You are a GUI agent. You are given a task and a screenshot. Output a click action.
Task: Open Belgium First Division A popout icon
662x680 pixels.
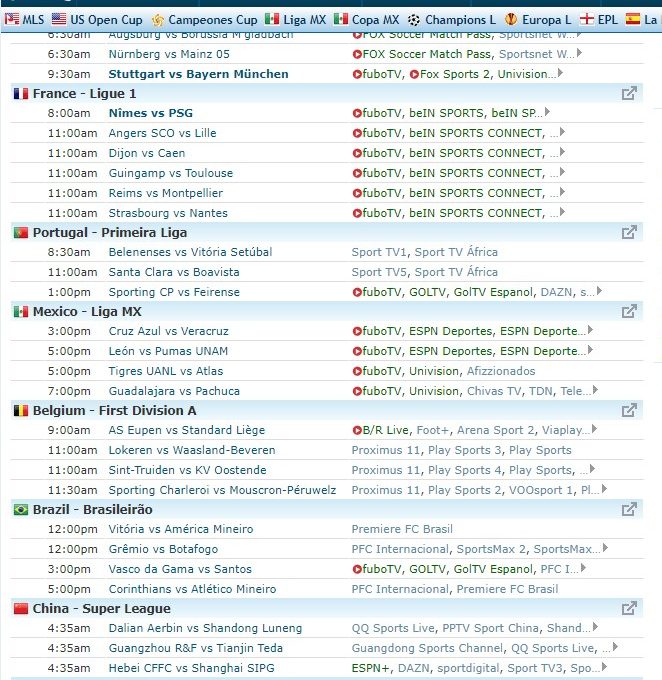pyautogui.click(x=629, y=410)
